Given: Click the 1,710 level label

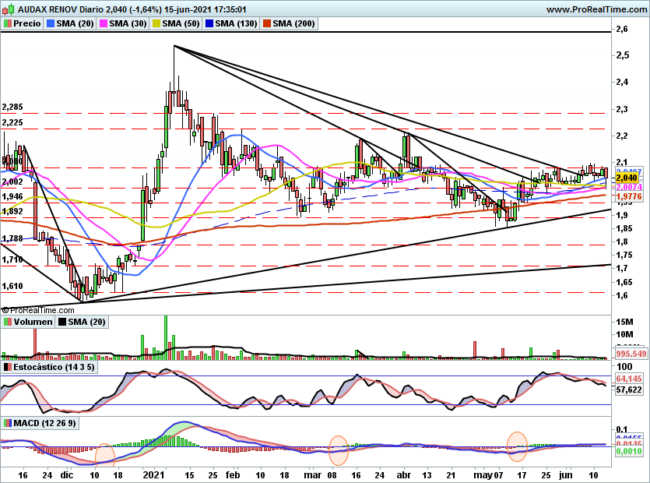Looking at the screenshot, I should point(12,260).
